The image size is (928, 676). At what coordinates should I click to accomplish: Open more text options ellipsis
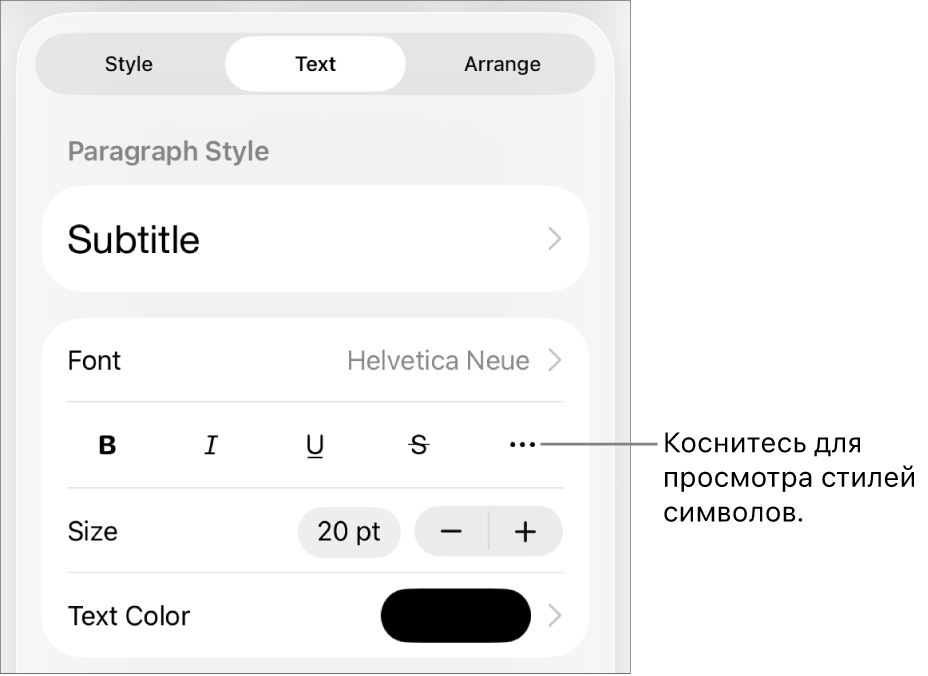pos(522,446)
